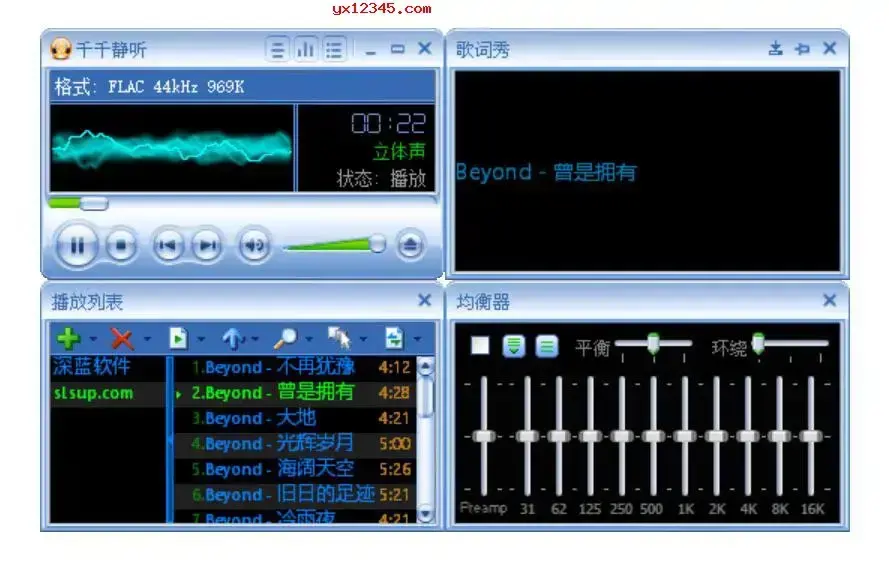
Task: Click the red X delete icon
Action: pyautogui.click(x=121, y=339)
